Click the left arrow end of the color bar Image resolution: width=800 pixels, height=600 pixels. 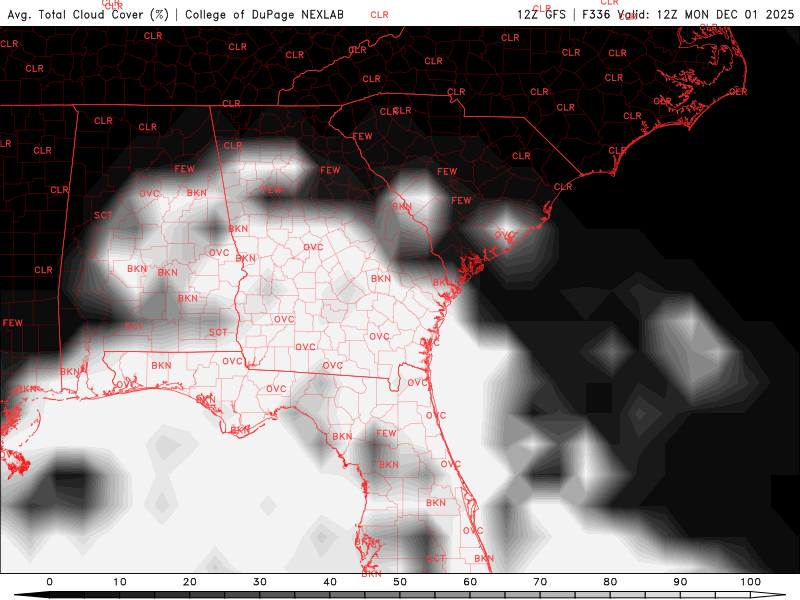[31, 596]
